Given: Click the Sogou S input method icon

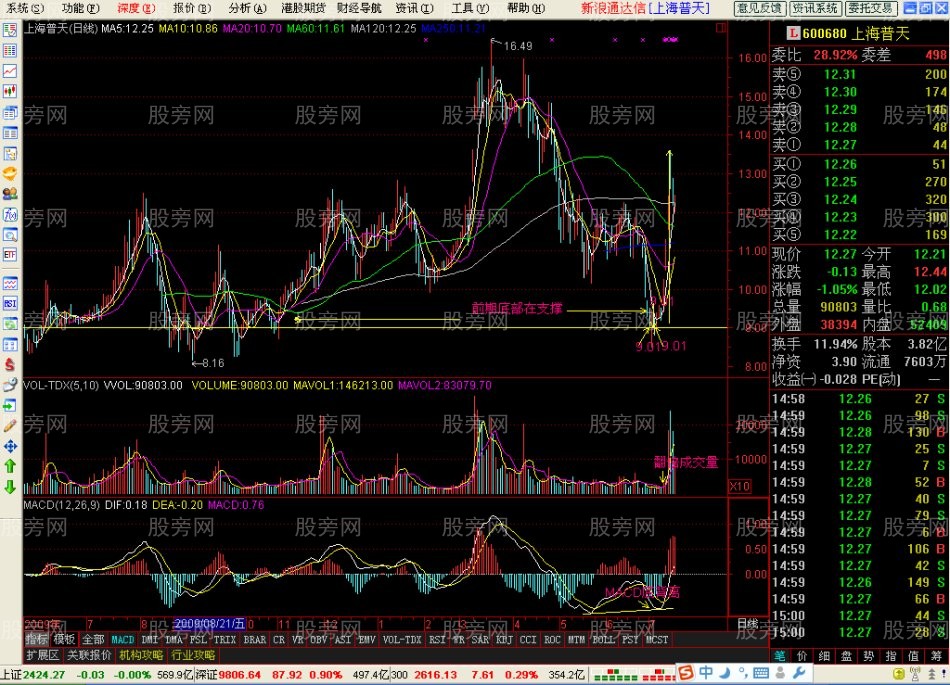Looking at the screenshot, I should [686, 673].
